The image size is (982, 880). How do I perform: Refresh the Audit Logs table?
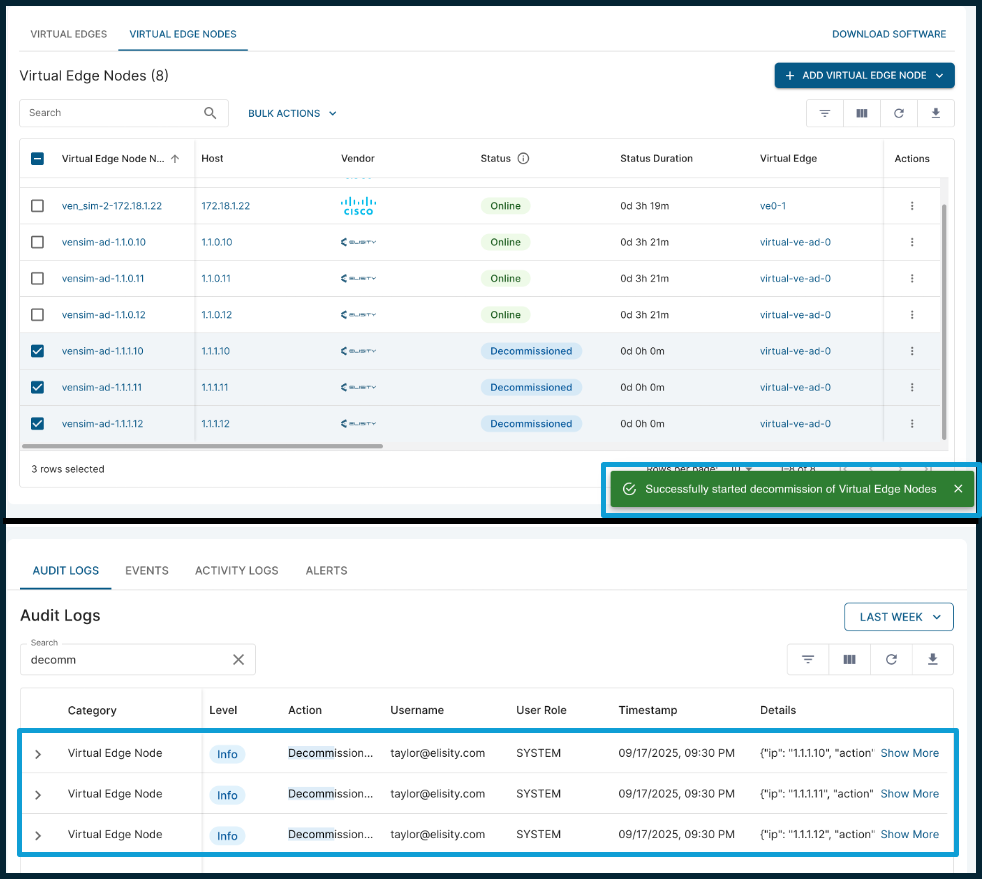click(891, 660)
